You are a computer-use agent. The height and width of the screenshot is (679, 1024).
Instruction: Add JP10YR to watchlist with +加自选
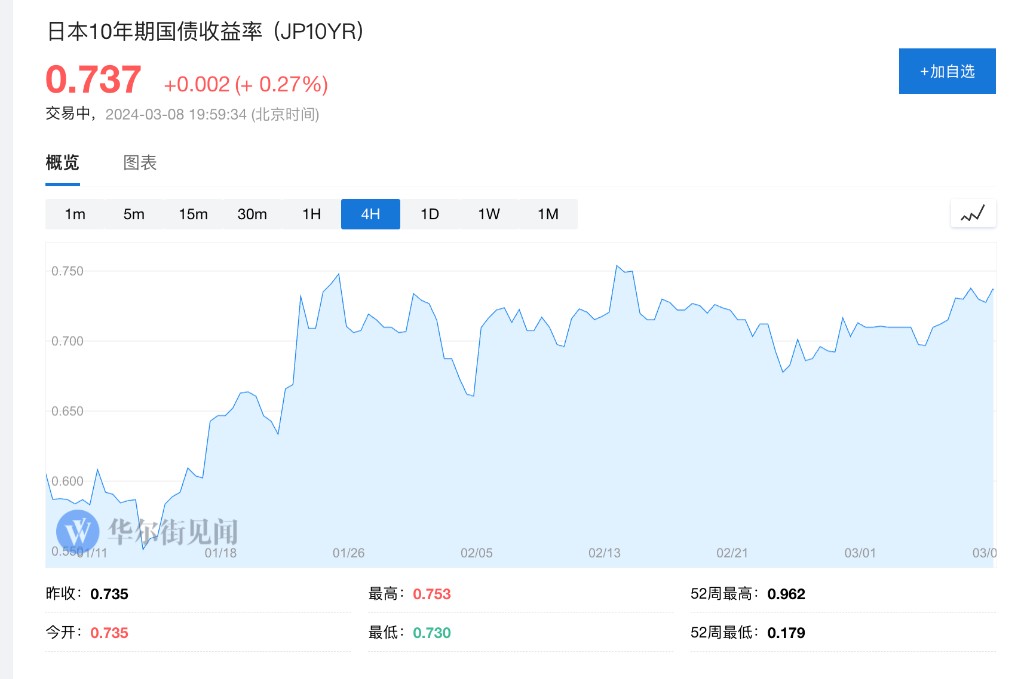pyautogui.click(x=946, y=71)
